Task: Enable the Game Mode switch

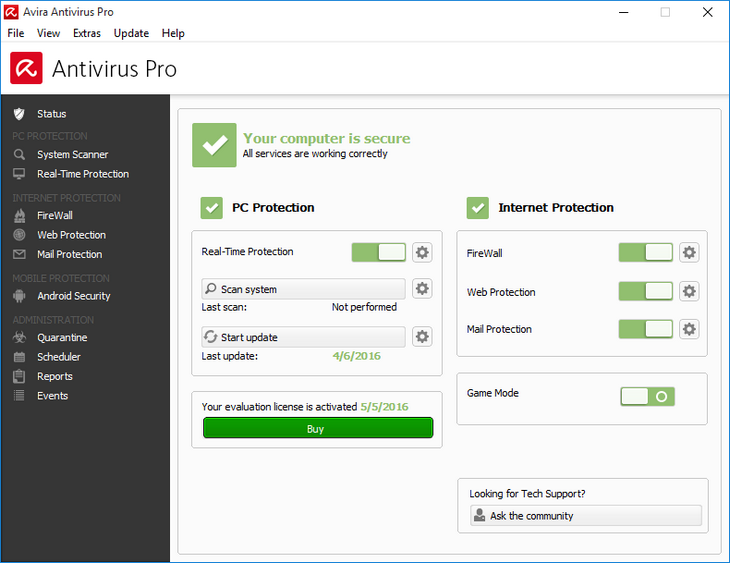Action: [647, 396]
